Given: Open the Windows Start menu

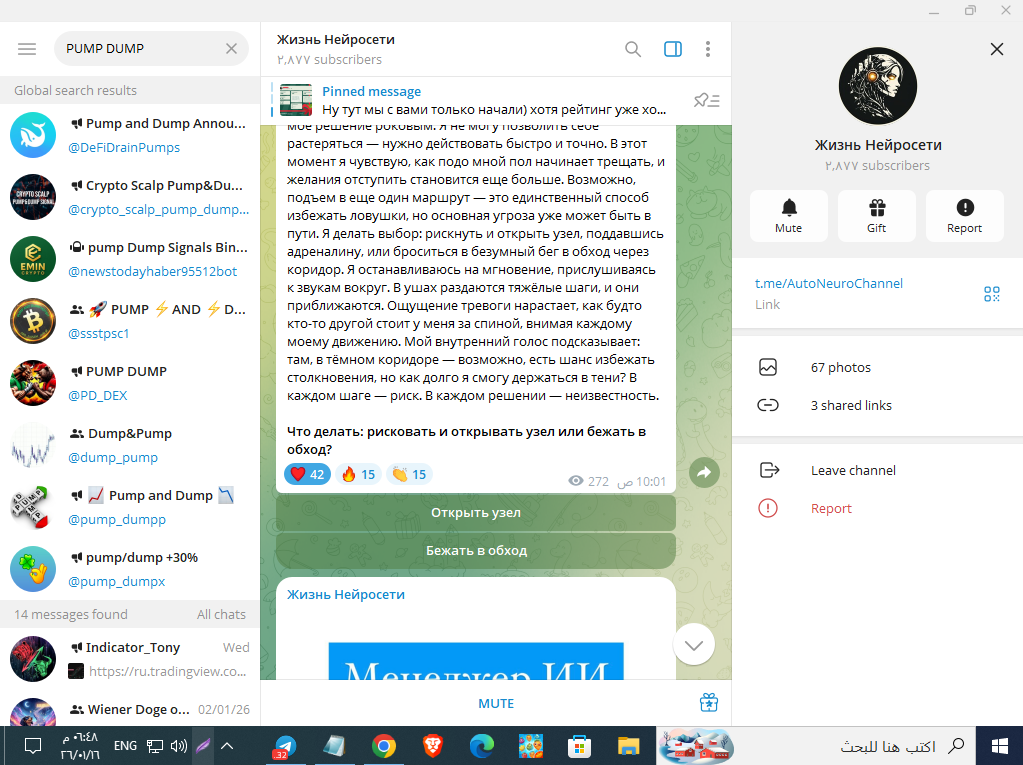Looking at the screenshot, I should 1000,746.
